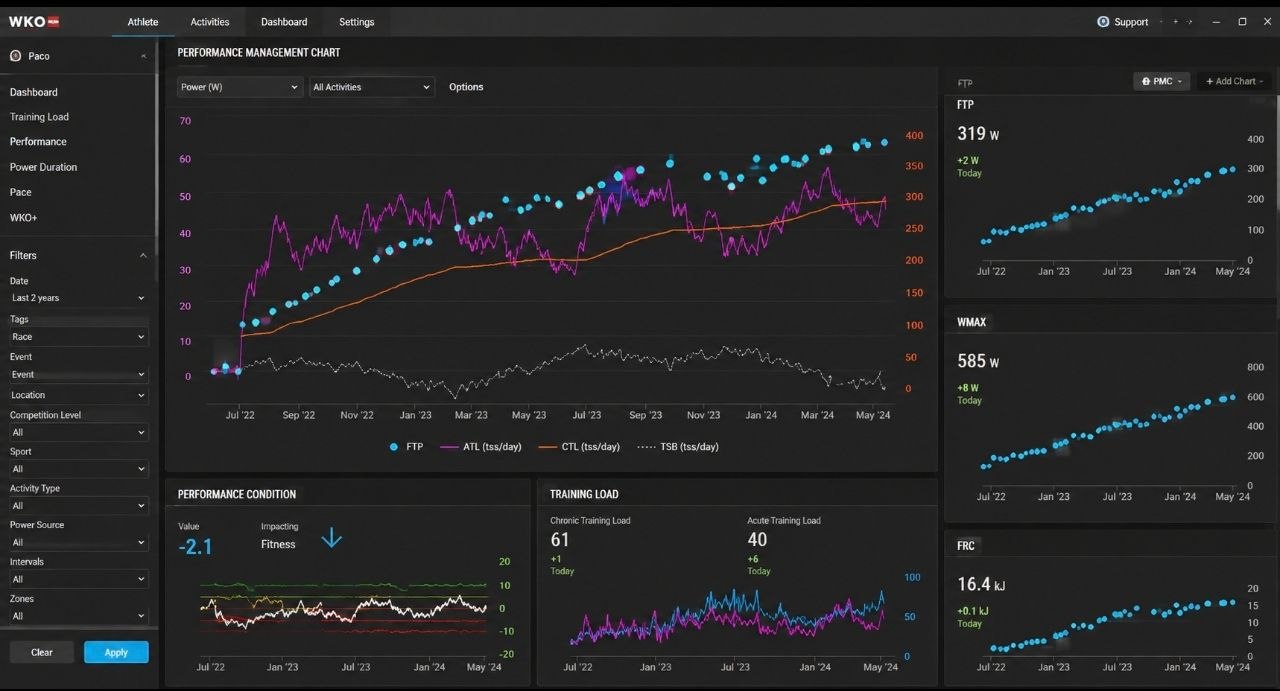Image resolution: width=1280 pixels, height=691 pixels.
Task: Open the Settings tab
Action: click(356, 22)
